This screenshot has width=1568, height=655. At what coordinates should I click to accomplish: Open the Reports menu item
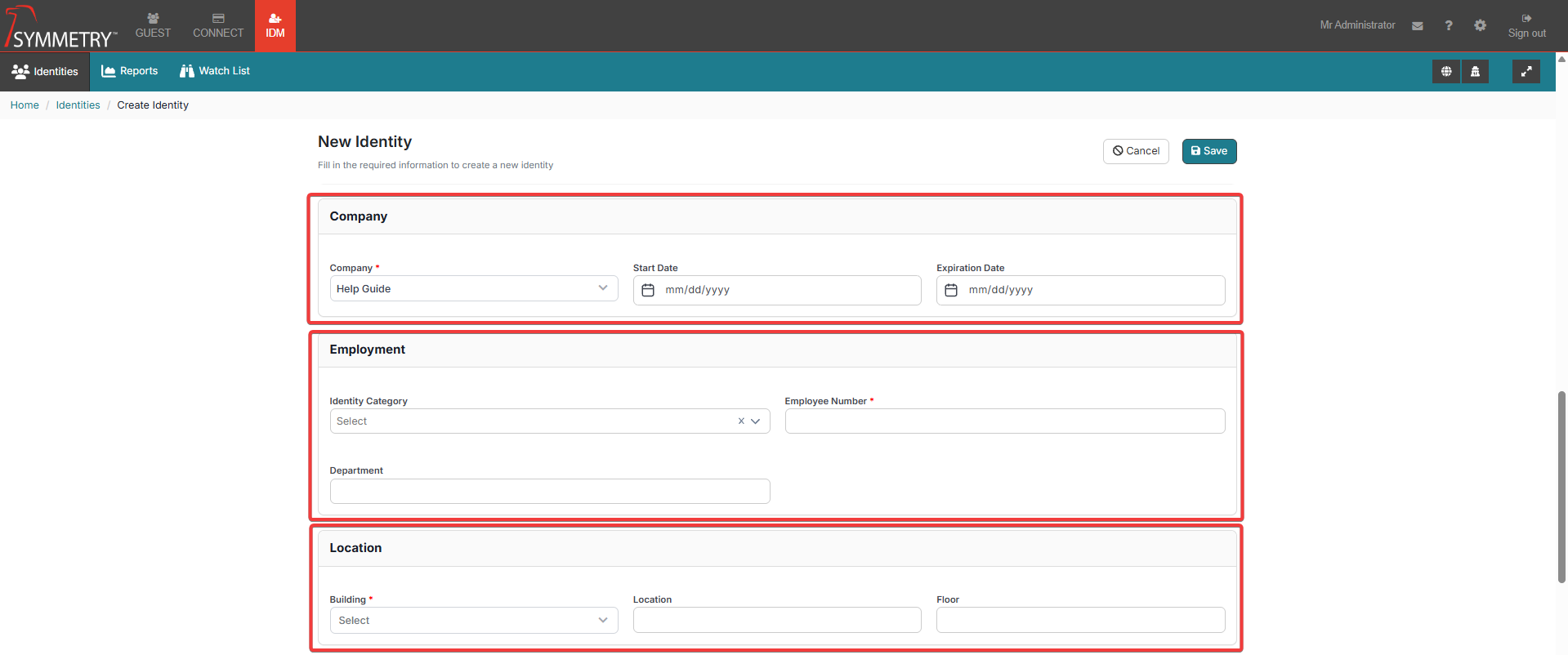[x=130, y=71]
